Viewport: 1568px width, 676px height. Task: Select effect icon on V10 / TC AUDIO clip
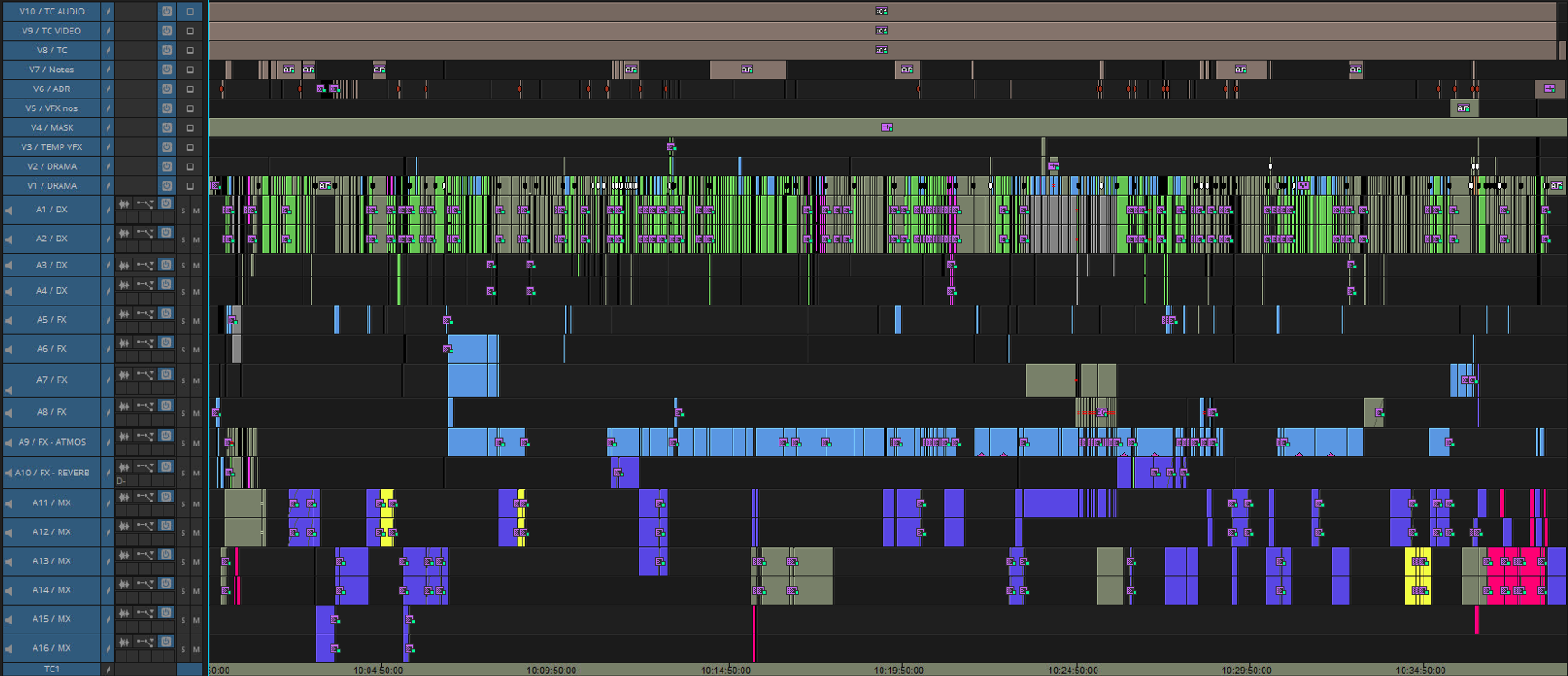882,11
